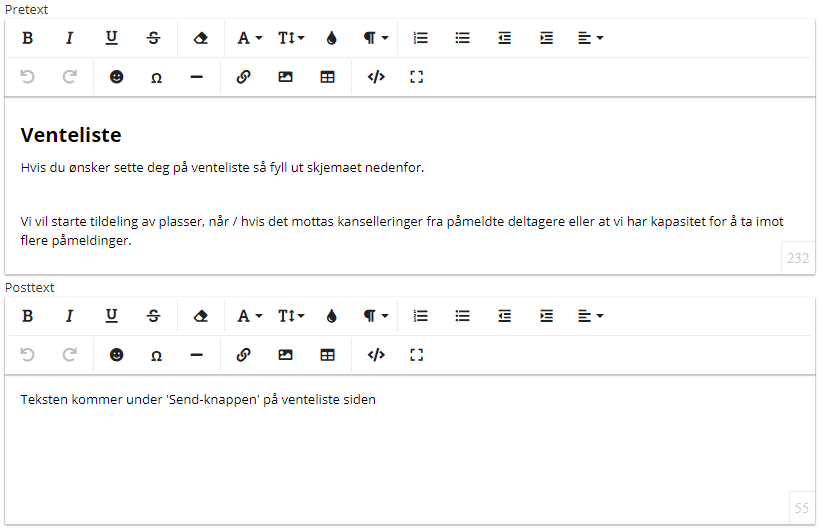Insert an unordered bullet list in Posttext
This screenshot has width=823, height=530.
coord(462,316)
